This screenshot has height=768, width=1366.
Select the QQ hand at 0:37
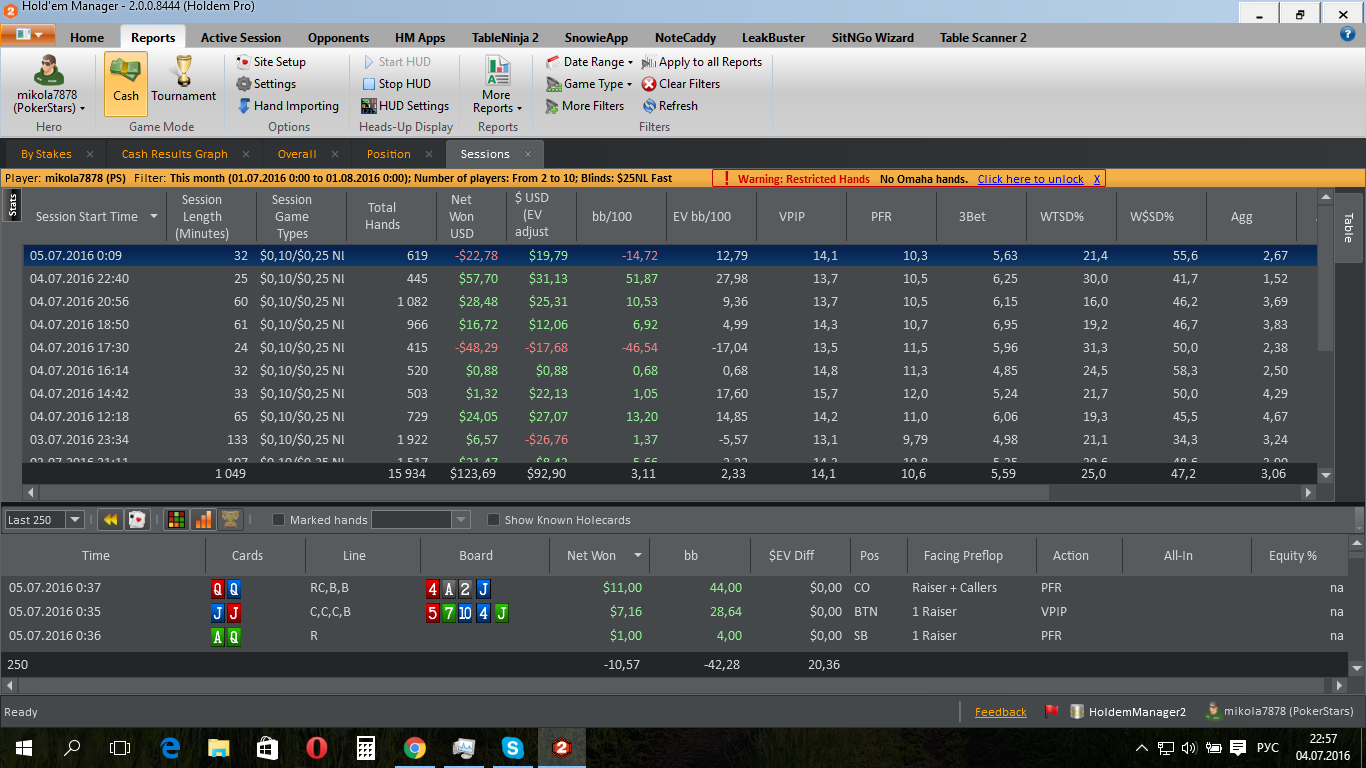[x=675, y=588]
